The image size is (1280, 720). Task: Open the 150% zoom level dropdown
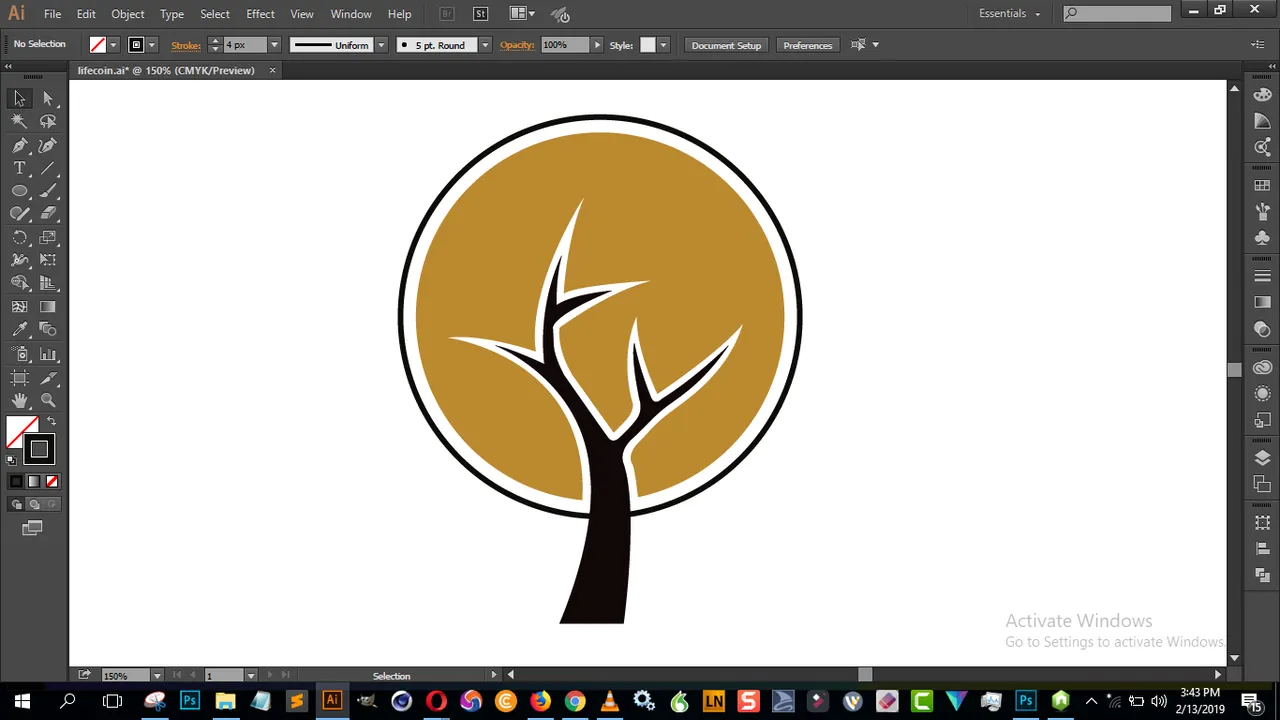pos(157,676)
